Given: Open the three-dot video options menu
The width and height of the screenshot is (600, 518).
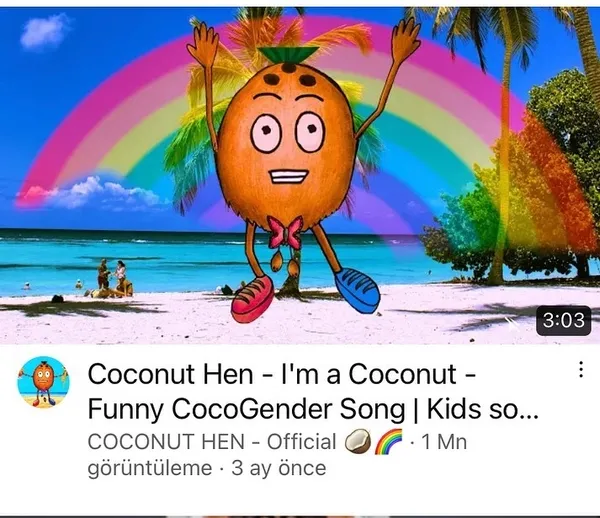Looking at the screenshot, I should (x=581, y=370).
